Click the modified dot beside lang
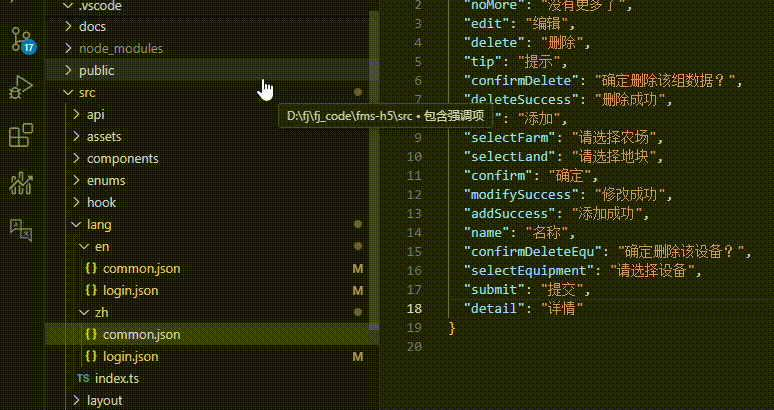 coord(358,224)
